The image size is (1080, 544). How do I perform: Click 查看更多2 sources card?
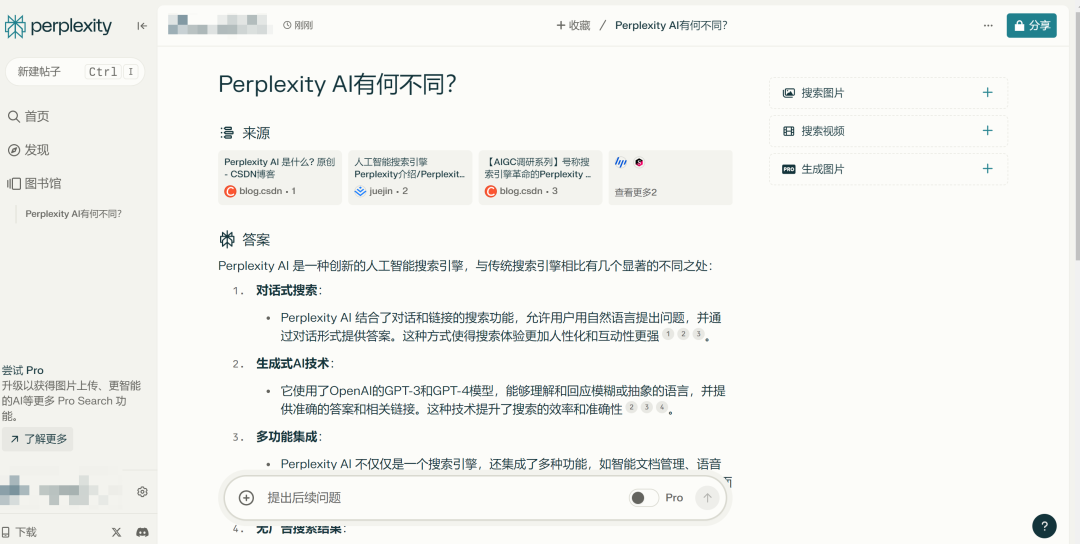pos(671,178)
